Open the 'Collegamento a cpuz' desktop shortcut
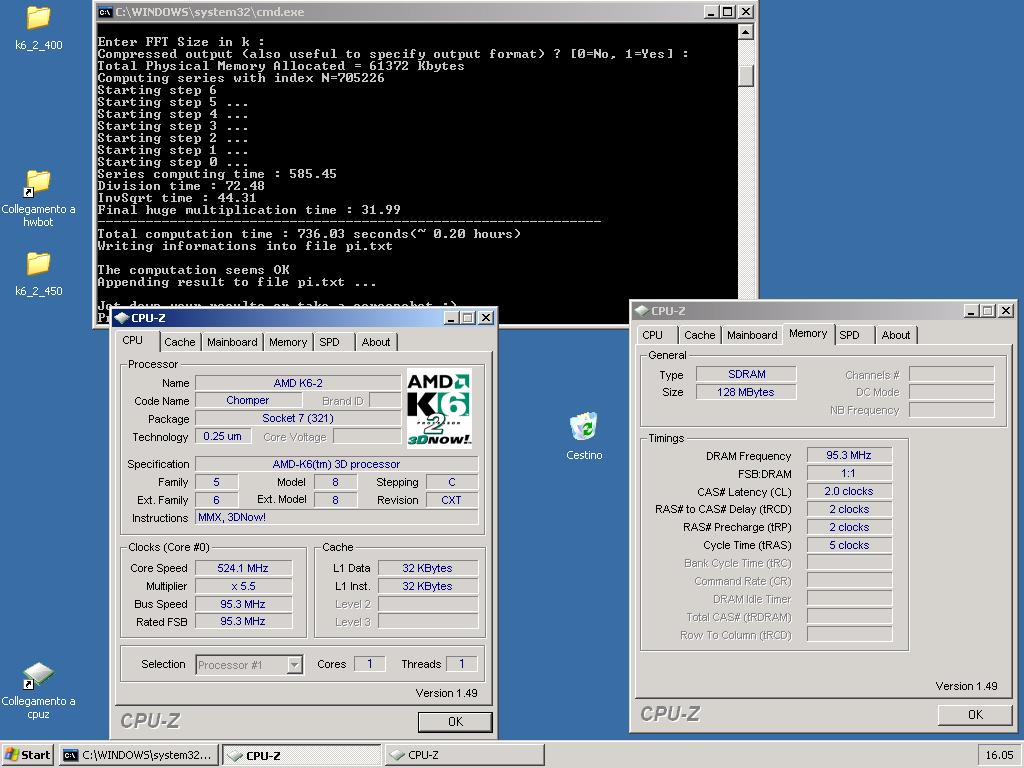 click(38, 676)
